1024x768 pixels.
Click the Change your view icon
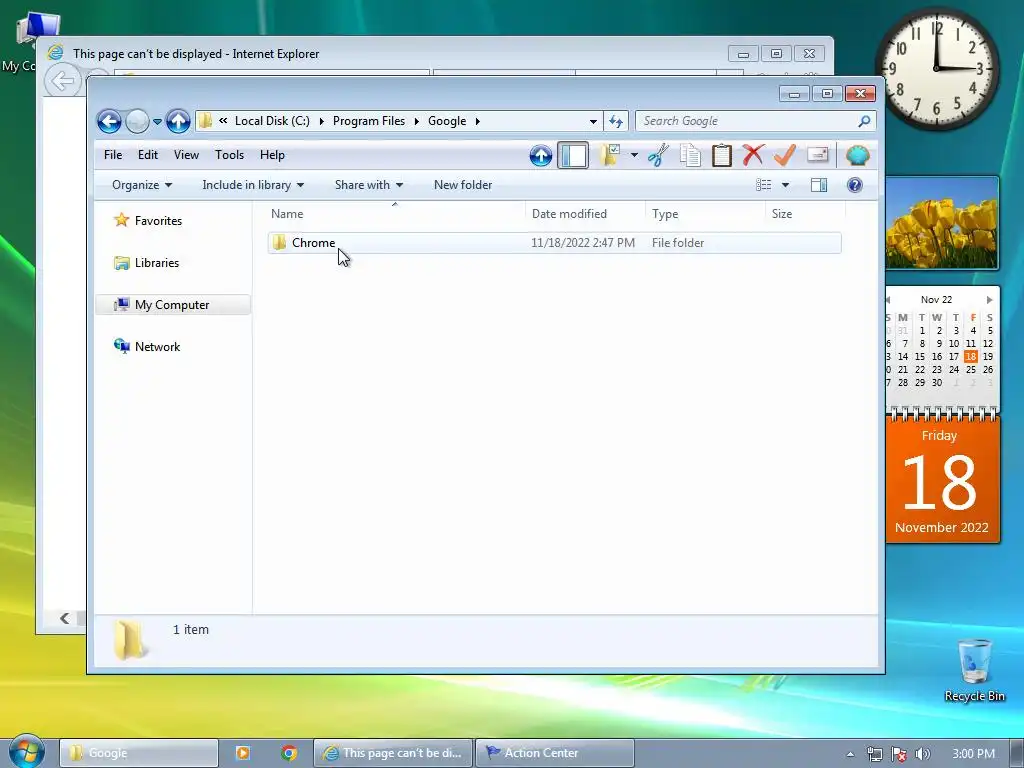pos(763,185)
